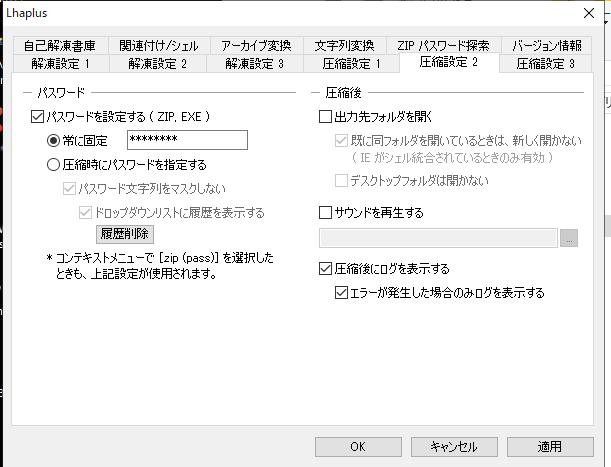Toggle 既に同フォルダを開いているときは checkbox
The width and height of the screenshot is (611, 467).
(x=341, y=140)
